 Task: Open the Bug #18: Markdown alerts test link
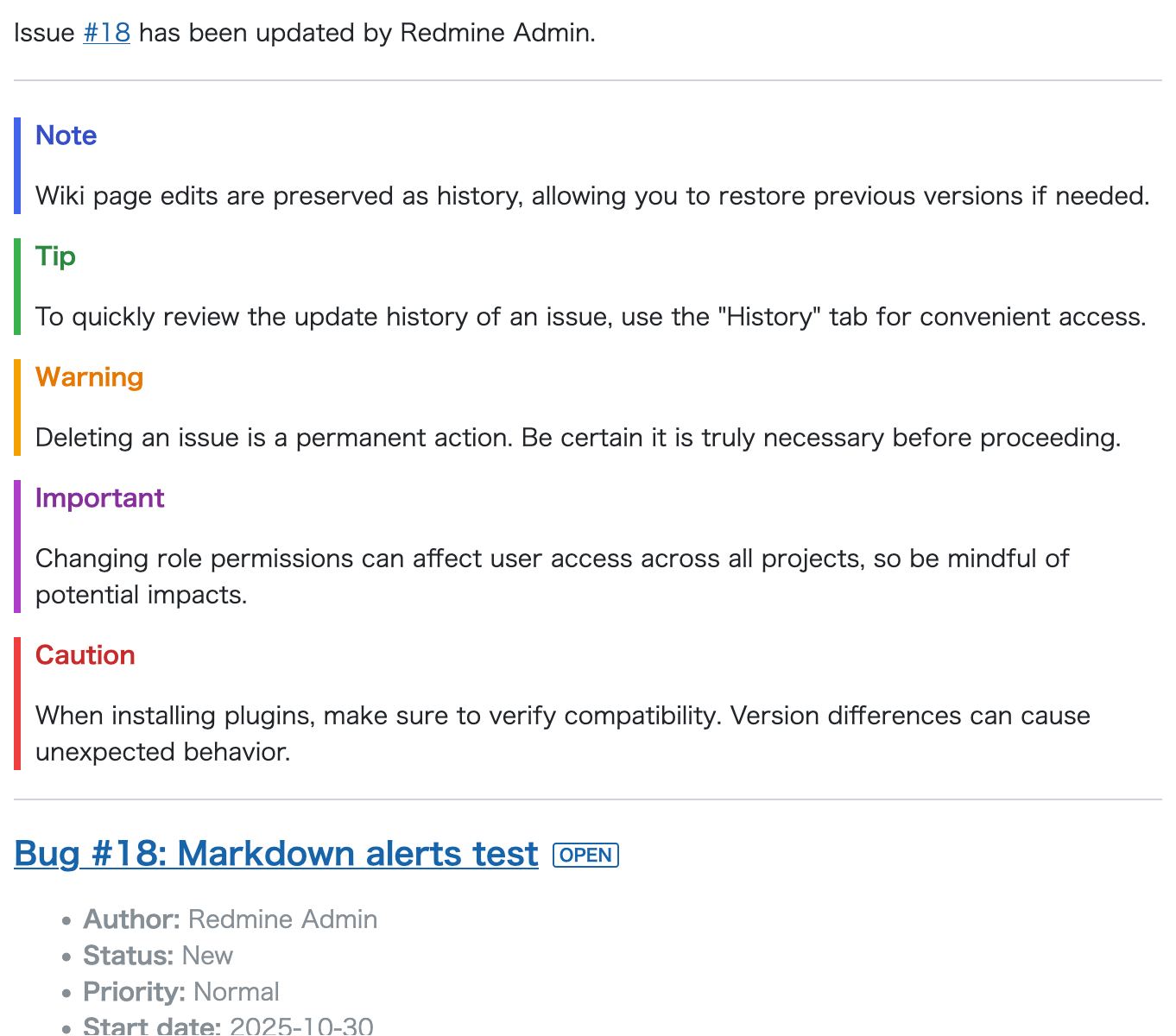click(x=276, y=854)
